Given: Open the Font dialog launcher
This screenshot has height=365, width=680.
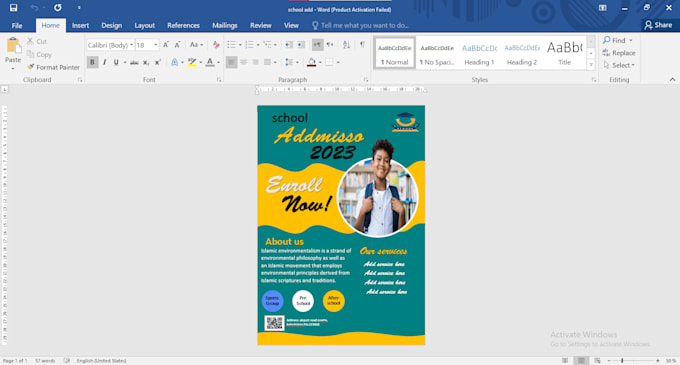Looking at the screenshot, I should pyautogui.click(x=219, y=80).
